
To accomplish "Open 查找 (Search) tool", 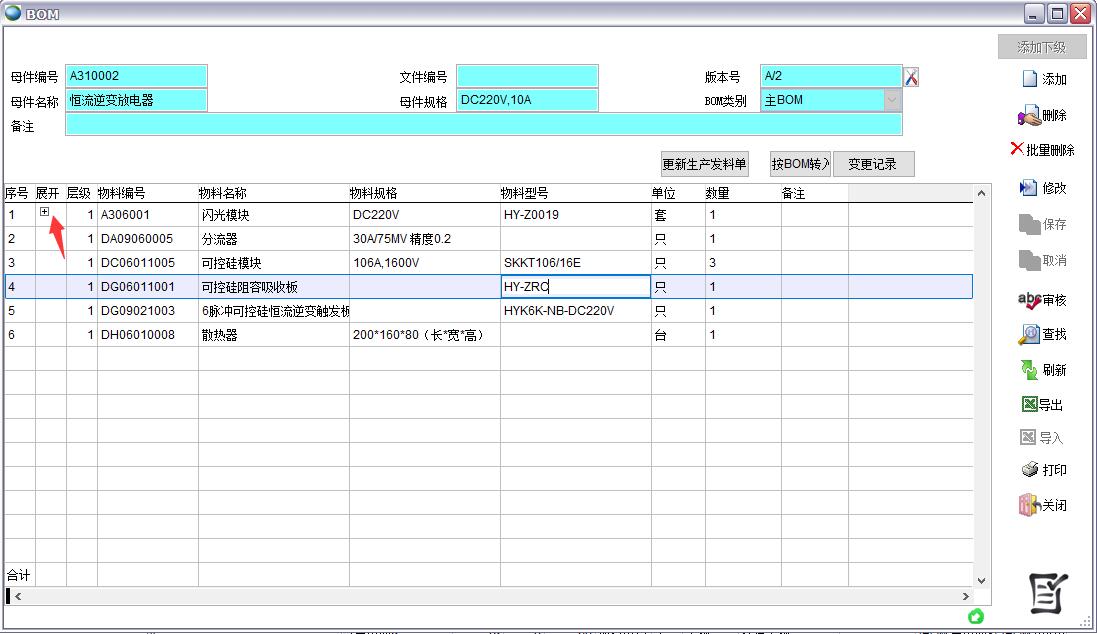I will point(1043,335).
